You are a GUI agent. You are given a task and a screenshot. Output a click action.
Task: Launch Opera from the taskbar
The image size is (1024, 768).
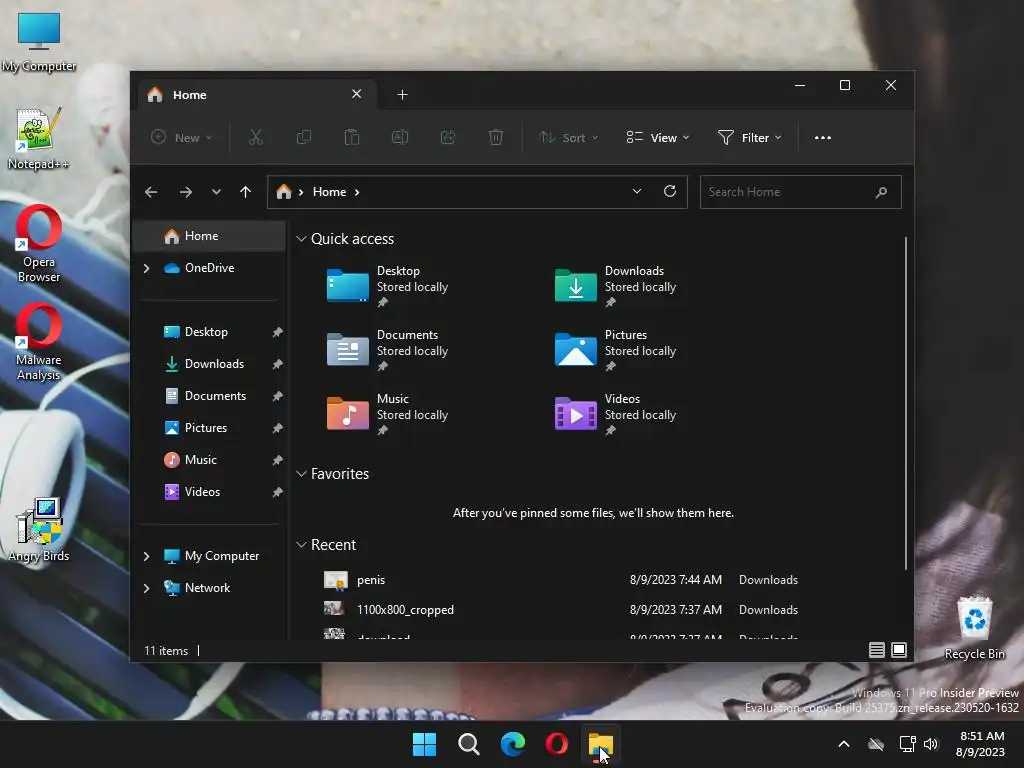[557, 744]
